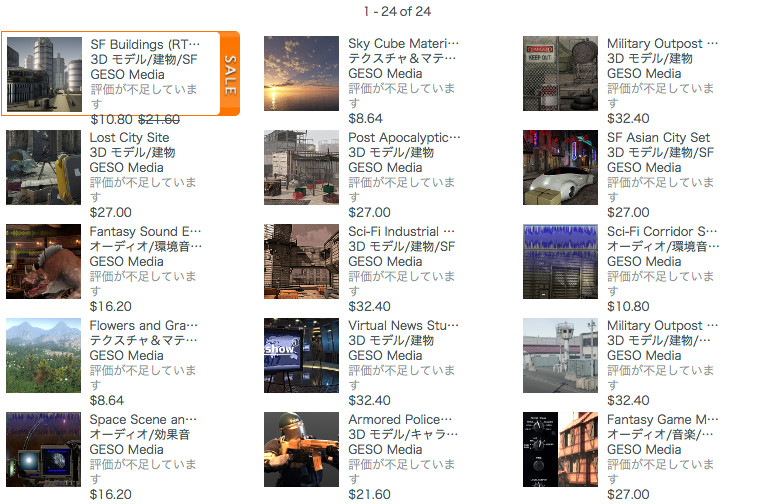Click the $32.40 price of Sci-Fi Industrial

[369, 306]
